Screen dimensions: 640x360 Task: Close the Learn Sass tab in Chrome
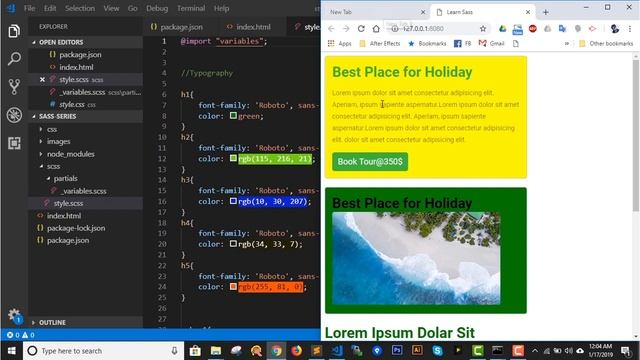coord(528,12)
